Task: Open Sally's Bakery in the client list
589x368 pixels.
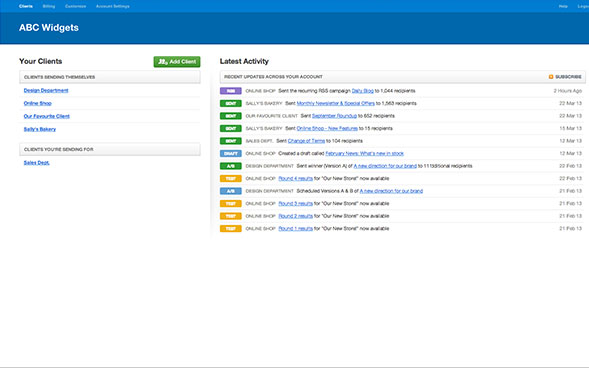Action: [x=39, y=129]
